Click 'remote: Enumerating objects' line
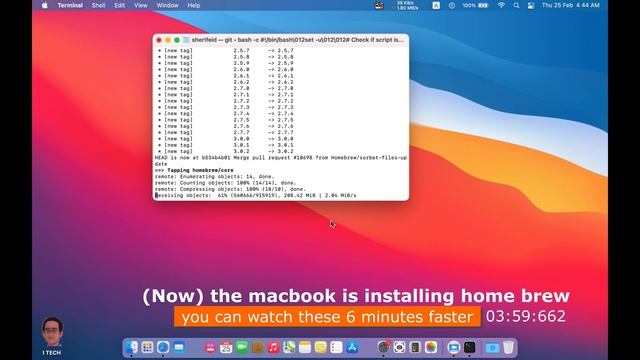 [x=215, y=176]
